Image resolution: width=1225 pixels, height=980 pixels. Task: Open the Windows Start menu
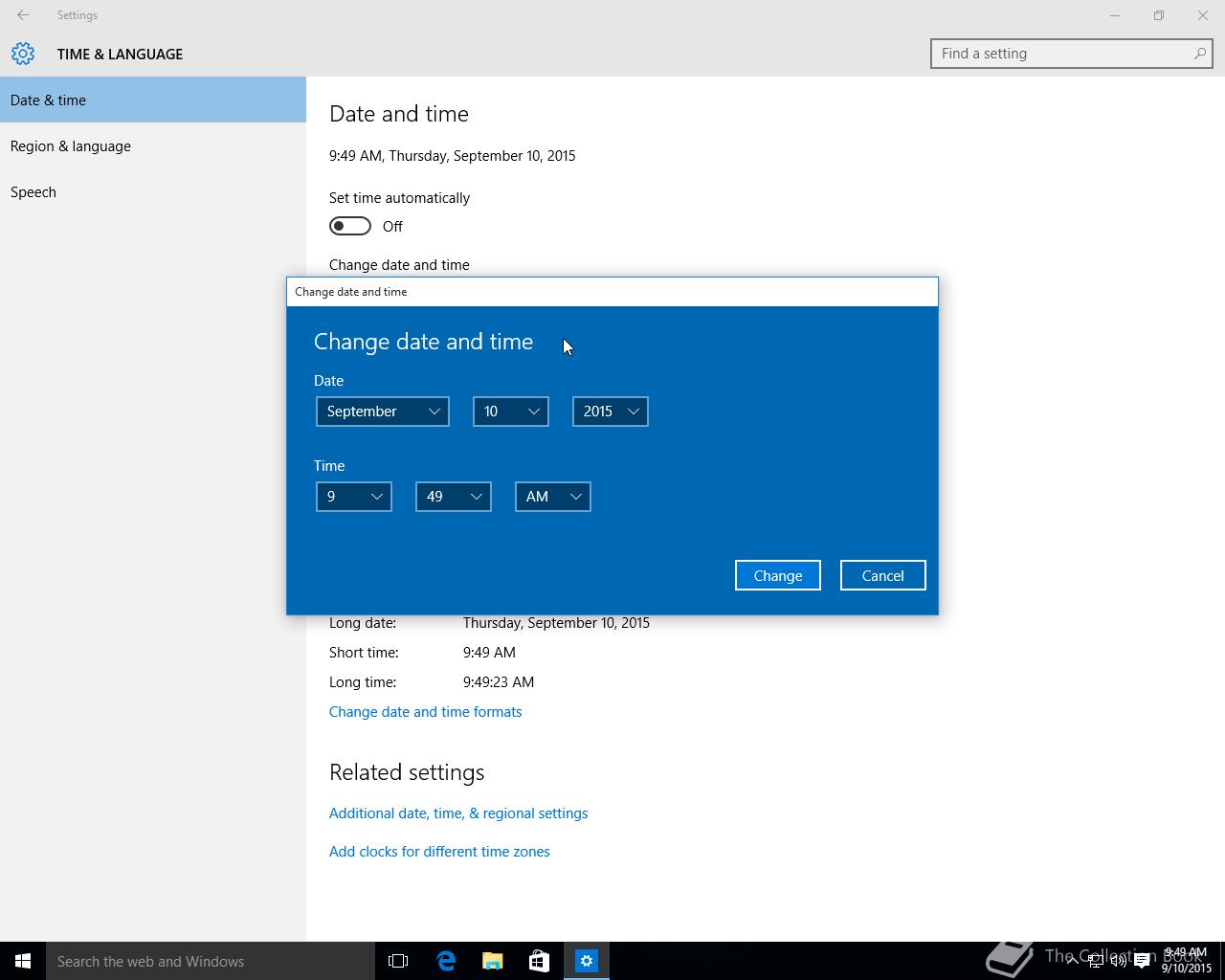click(23, 961)
